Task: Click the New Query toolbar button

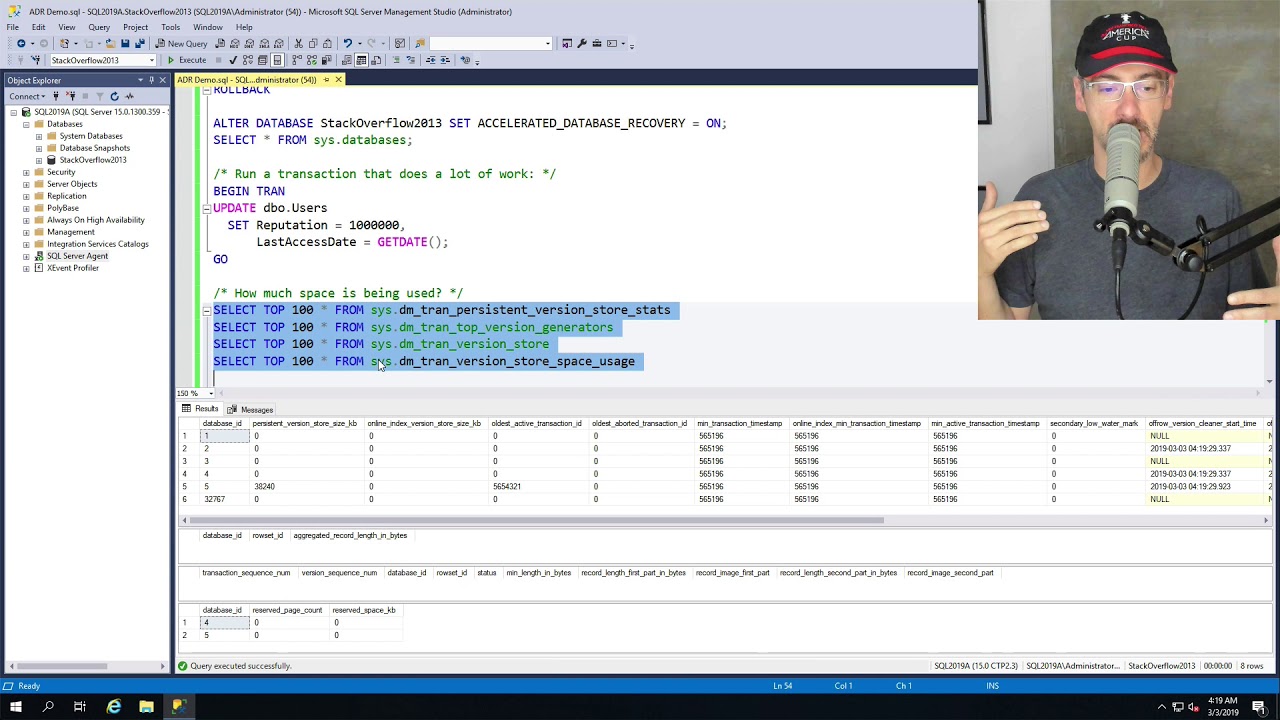Action: [181, 43]
